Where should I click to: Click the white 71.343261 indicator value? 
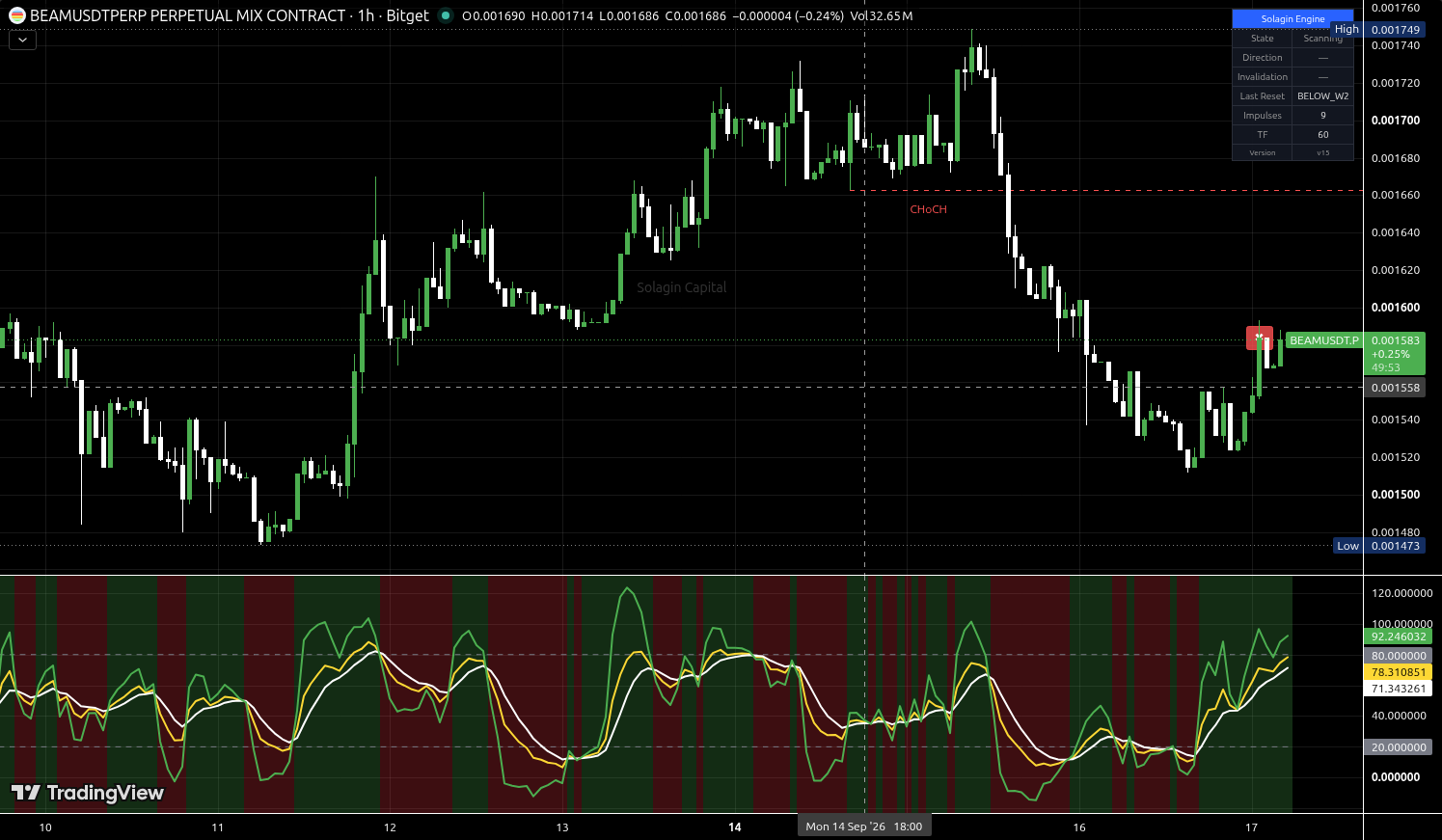[x=1398, y=689]
